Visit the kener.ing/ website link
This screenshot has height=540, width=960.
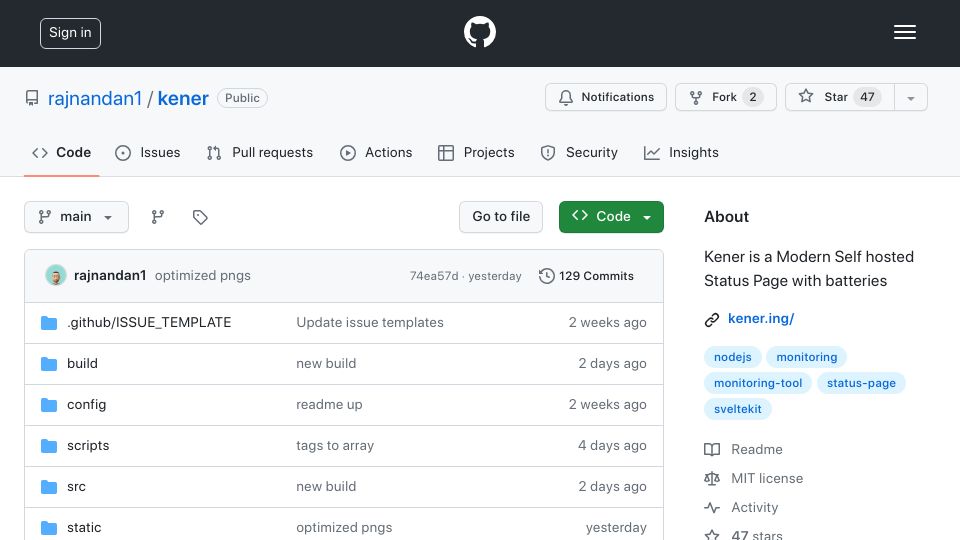tap(761, 318)
